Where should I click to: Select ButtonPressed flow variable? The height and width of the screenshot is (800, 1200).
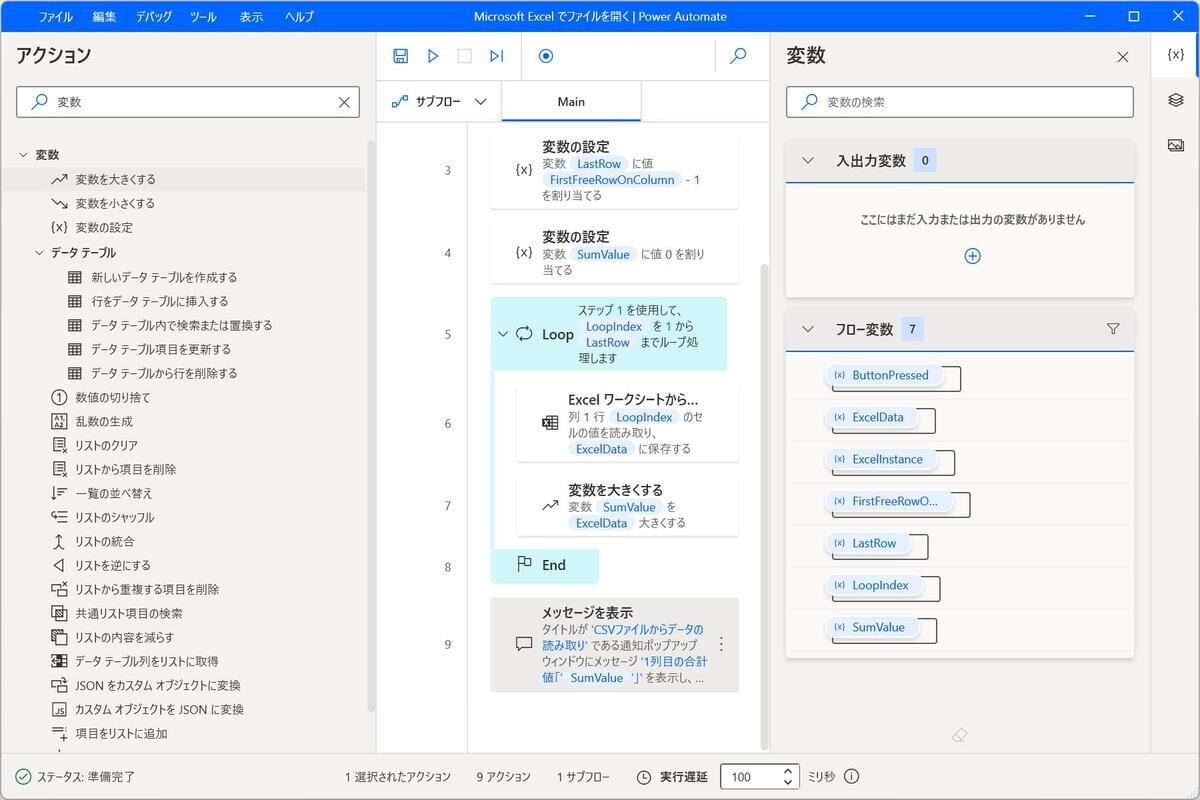click(x=882, y=375)
